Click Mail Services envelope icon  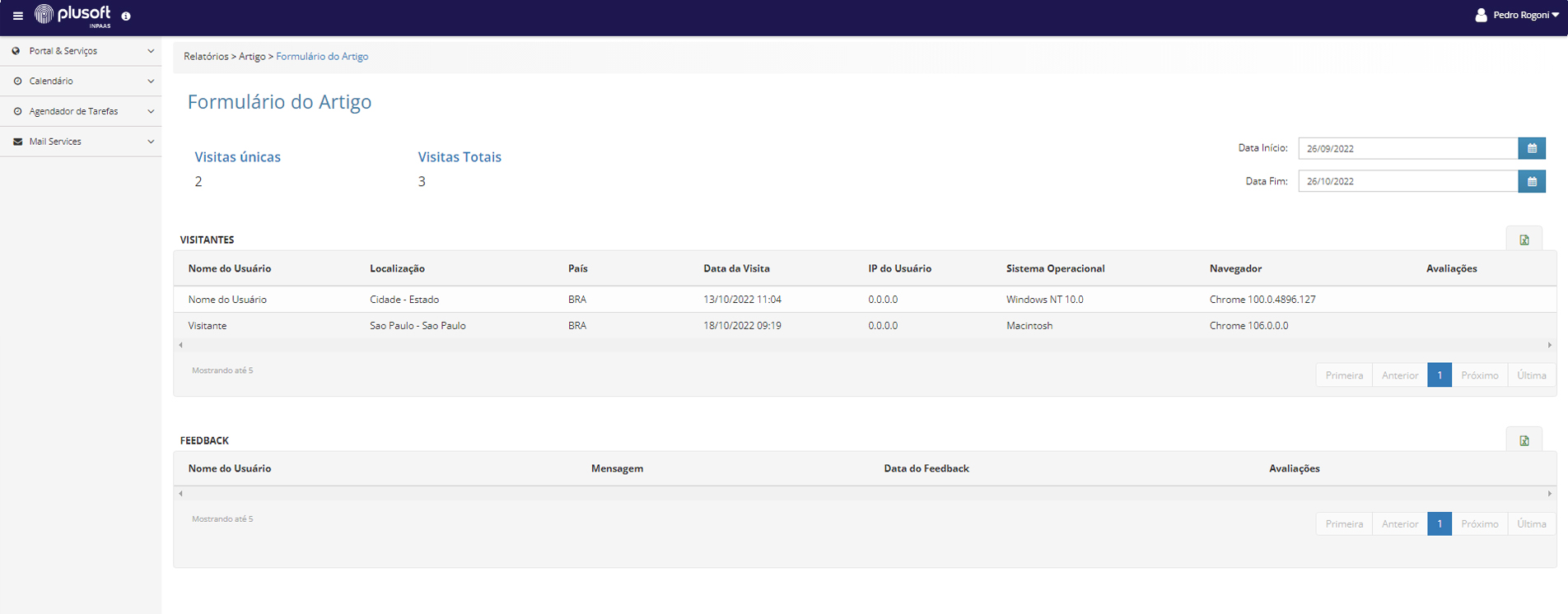17,142
